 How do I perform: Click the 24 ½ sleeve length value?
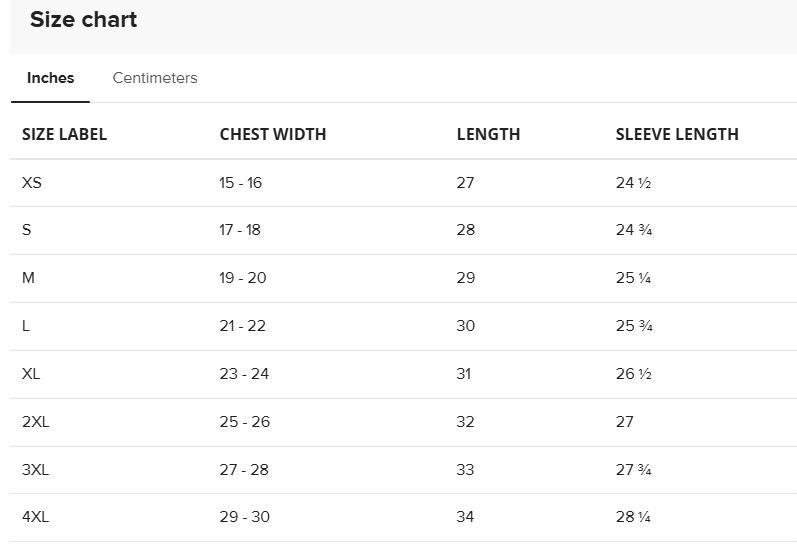coord(633,183)
